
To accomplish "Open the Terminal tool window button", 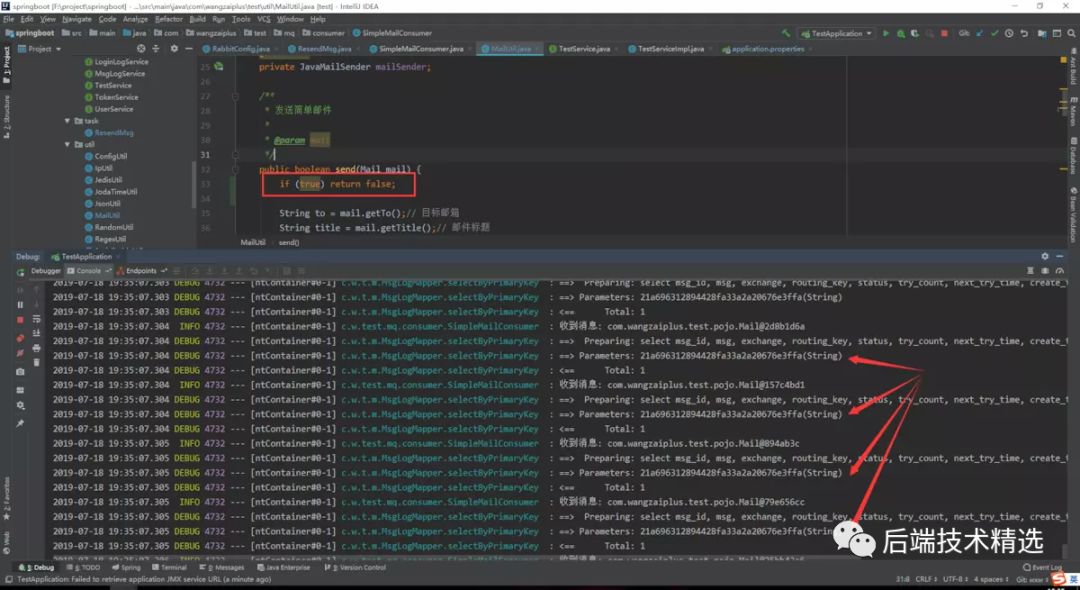I will (x=169, y=567).
